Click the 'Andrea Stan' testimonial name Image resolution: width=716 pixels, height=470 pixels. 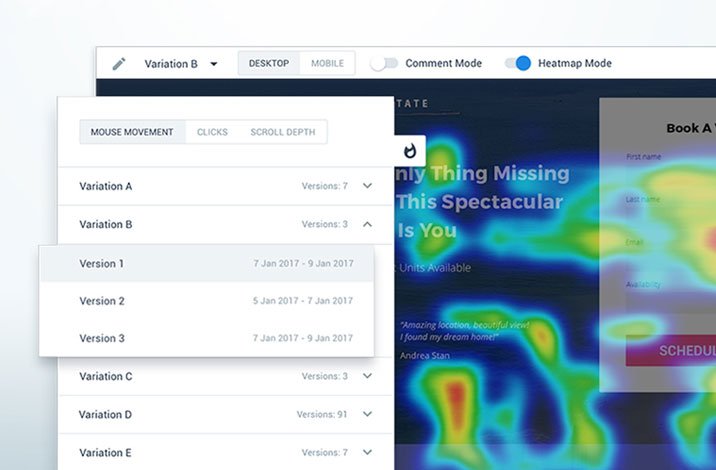425,355
